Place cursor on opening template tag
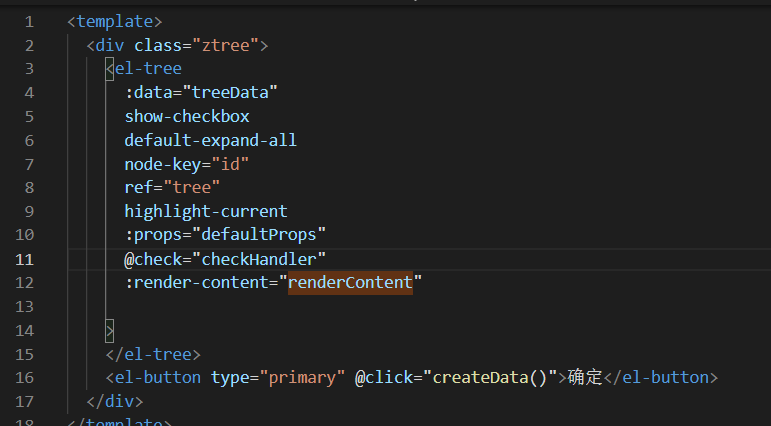 pyautogui.click(x=114, y=21)
